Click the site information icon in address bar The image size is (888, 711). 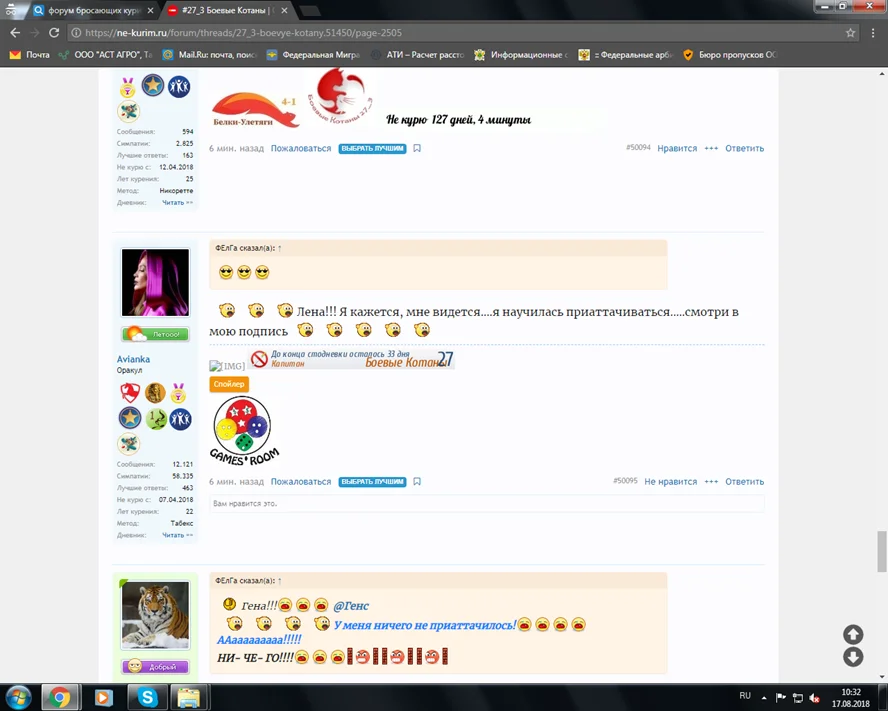76,33
